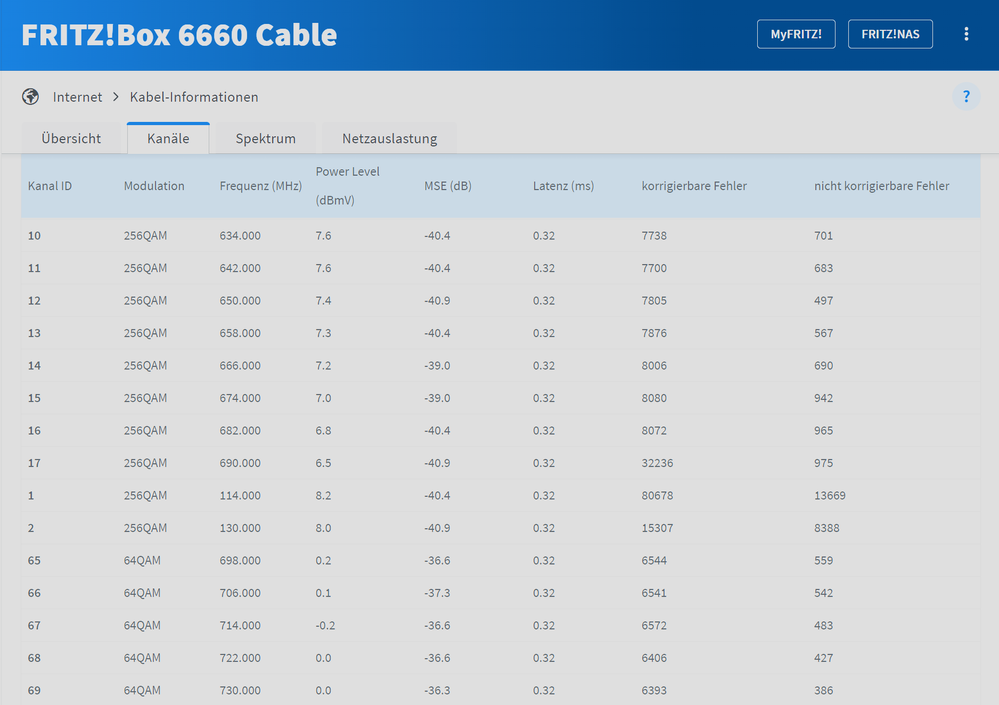The image size is (999, 705).
Task: Click frequency value 650.000
Action: 240,301
